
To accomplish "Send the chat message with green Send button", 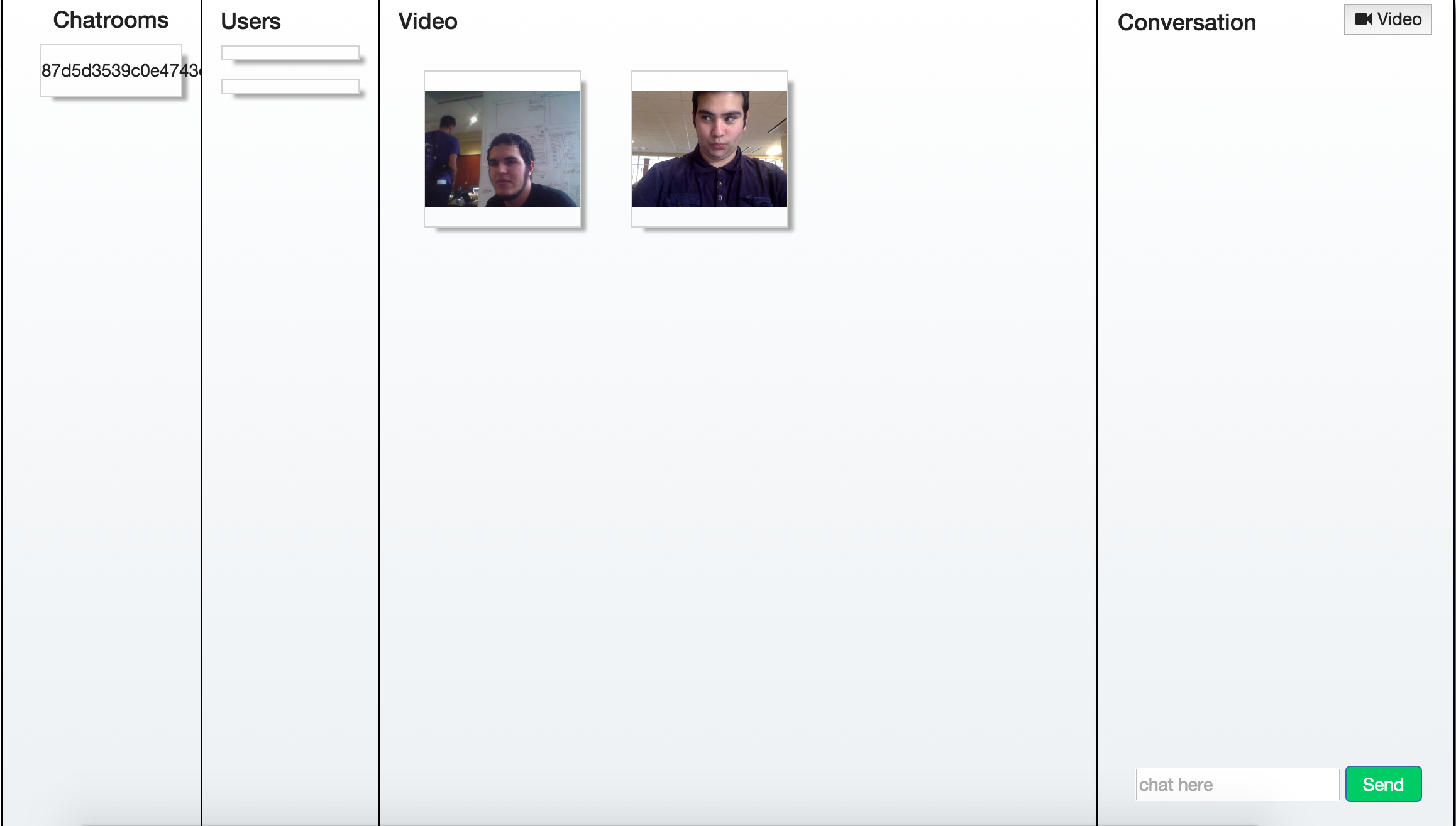I will (1383, 784).
